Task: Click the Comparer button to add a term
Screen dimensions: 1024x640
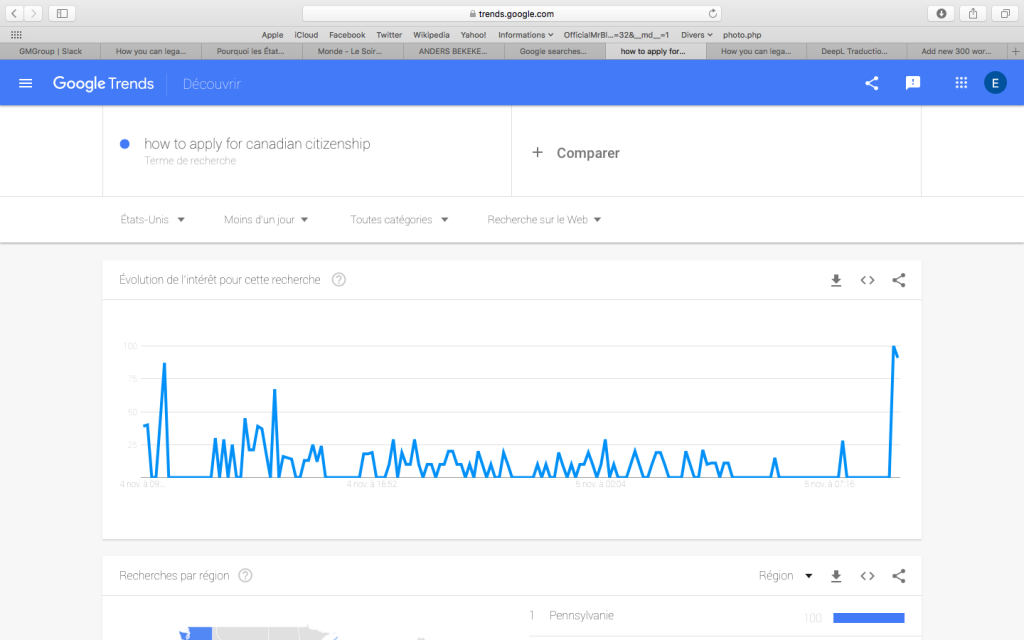Action: pos(577,153)
